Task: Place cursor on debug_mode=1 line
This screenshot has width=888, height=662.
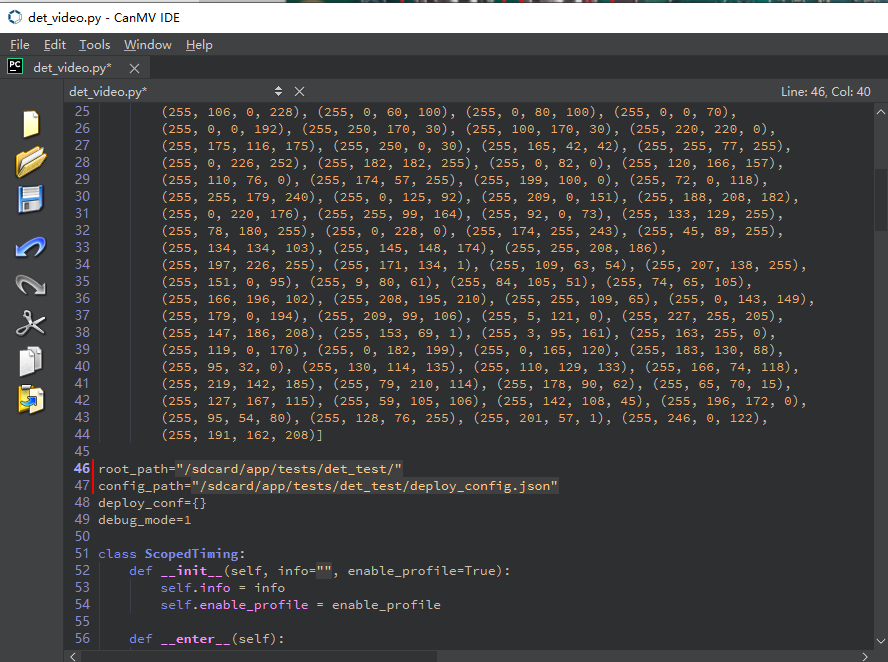Action: pyautogui.click(x=144, y=520)
